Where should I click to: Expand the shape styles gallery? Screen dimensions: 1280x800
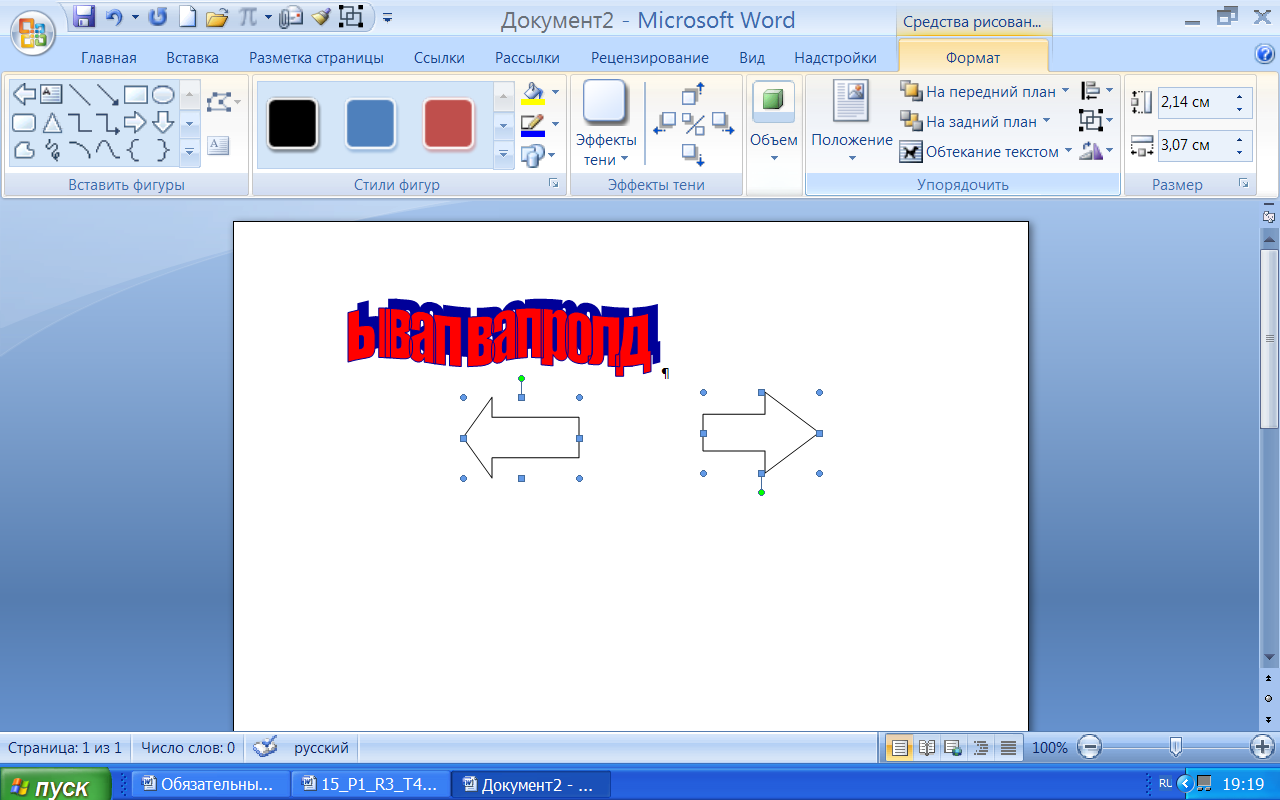tap(504, 154)
